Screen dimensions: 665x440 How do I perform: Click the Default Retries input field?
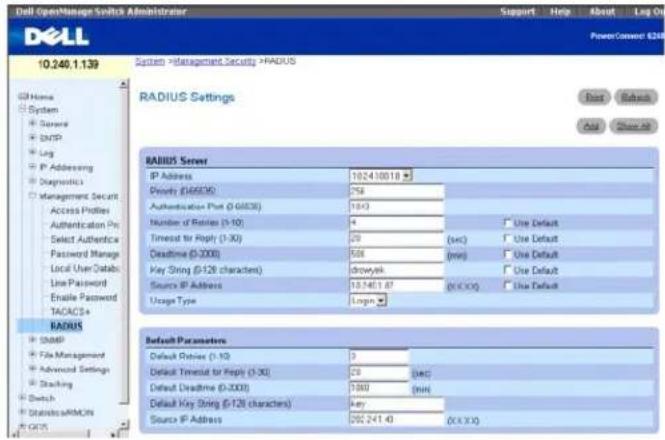(379, 356)
